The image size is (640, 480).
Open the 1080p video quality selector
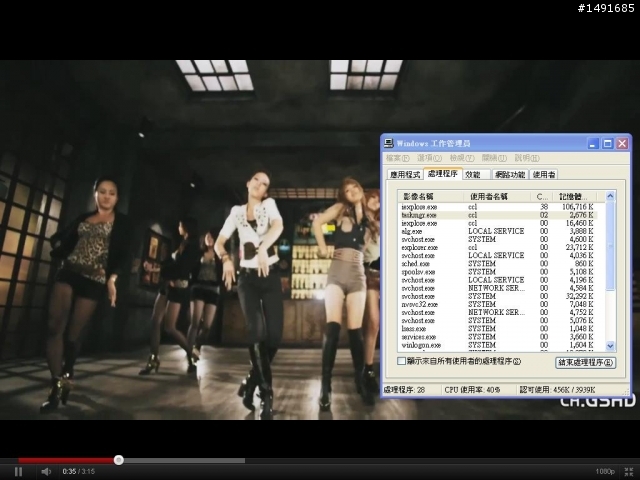[x=604, y=471]
